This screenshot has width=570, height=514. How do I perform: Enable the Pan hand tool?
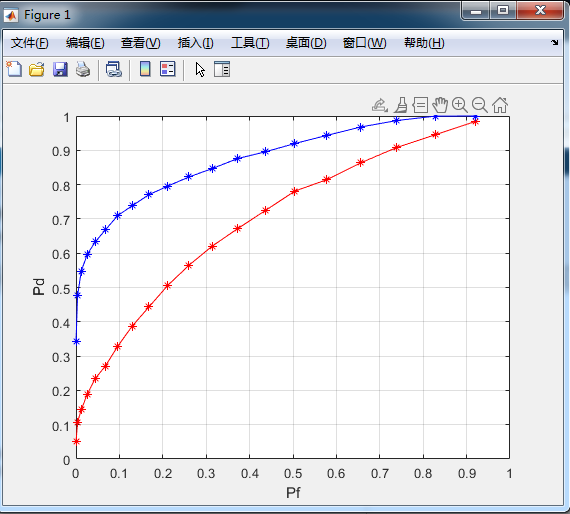[x=440, y=105]
